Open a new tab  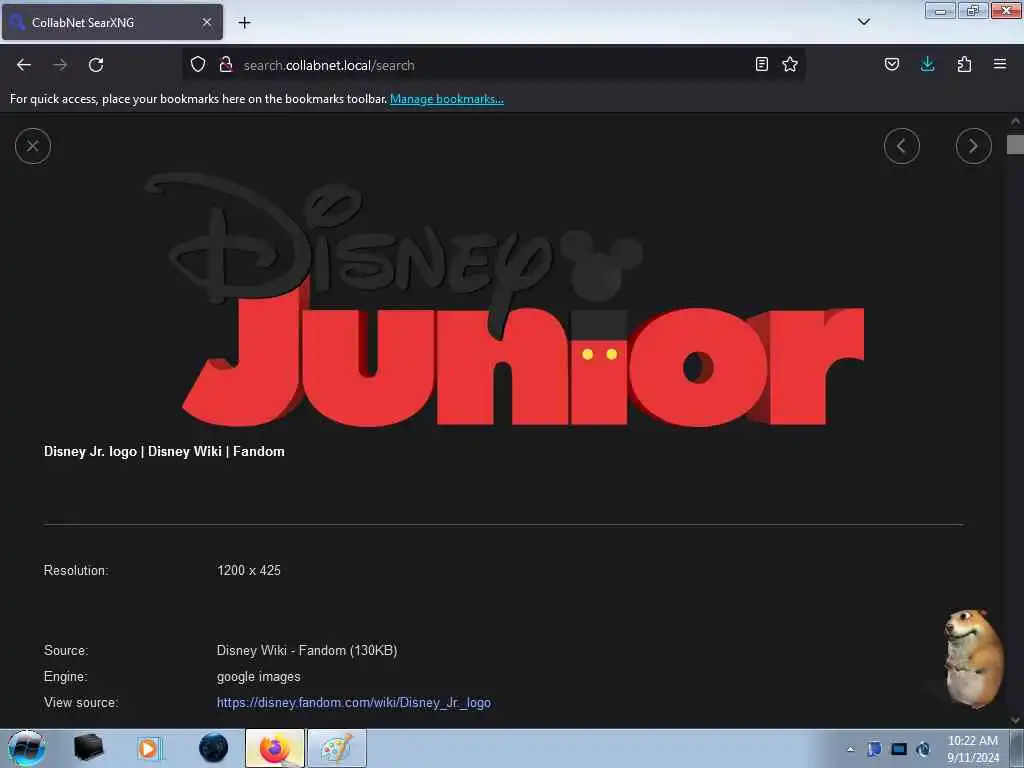(244, 23)
